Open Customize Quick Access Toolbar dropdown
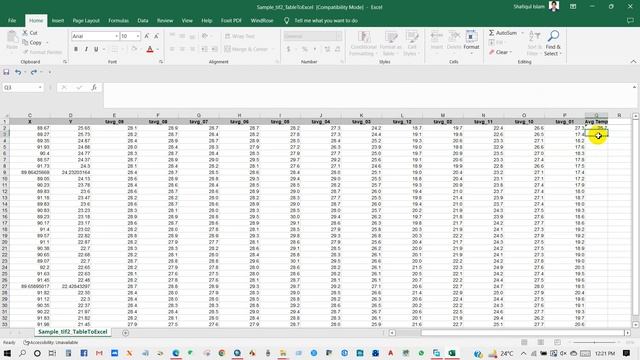 point(50,72)
